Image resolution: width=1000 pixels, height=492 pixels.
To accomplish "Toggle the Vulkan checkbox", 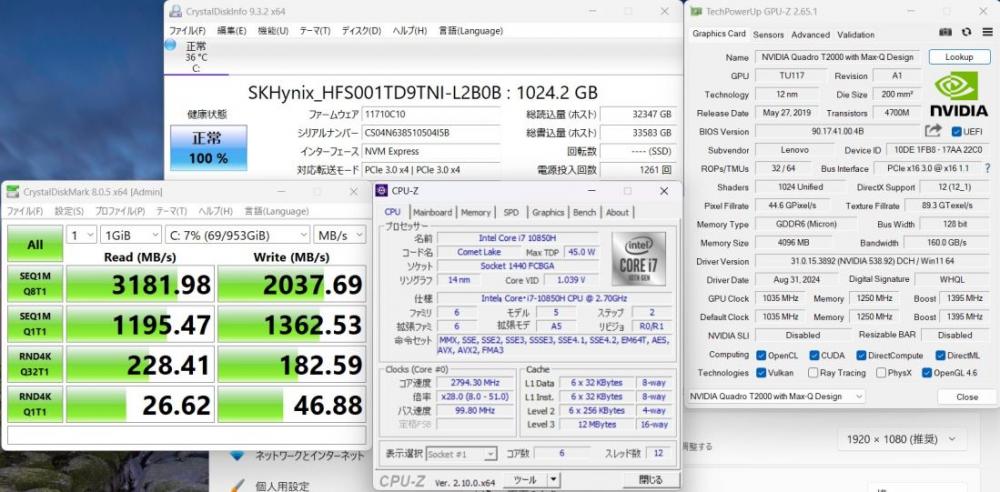I will [x=761, y=373].
